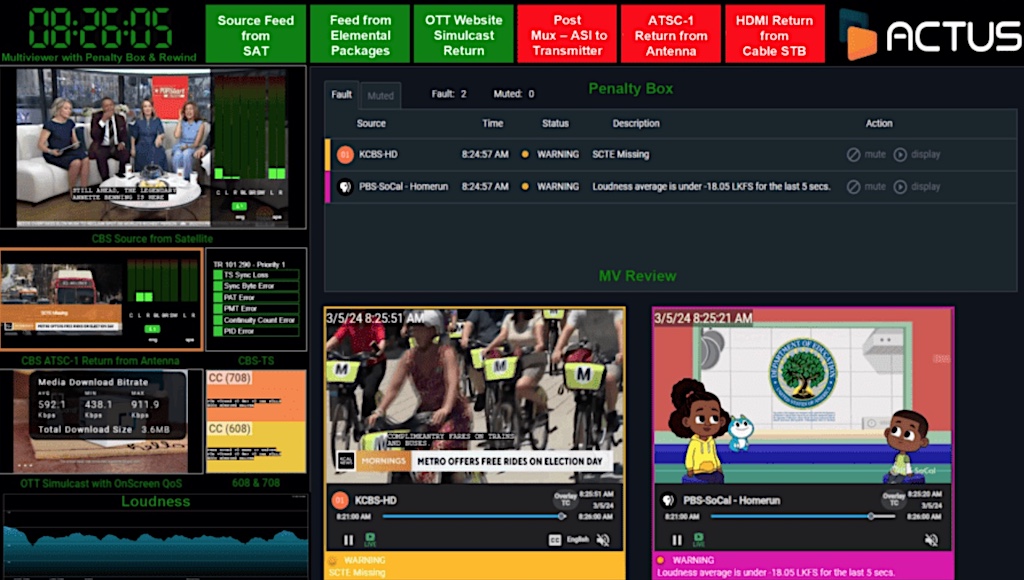Viewport: 1024px width, 580px height.
Task: Click the yellow SCTE Missing warning banner
Action: (475, 566)
